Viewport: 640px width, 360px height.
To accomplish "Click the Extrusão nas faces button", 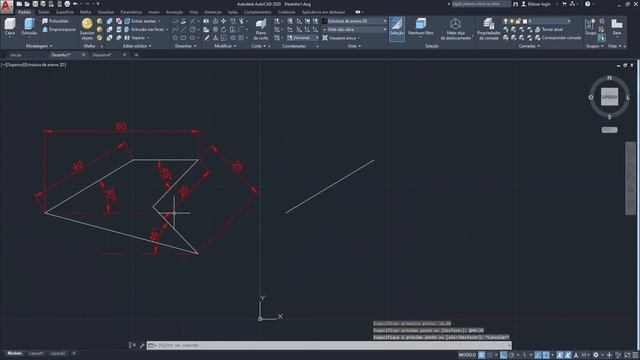I will coord(145,29).
